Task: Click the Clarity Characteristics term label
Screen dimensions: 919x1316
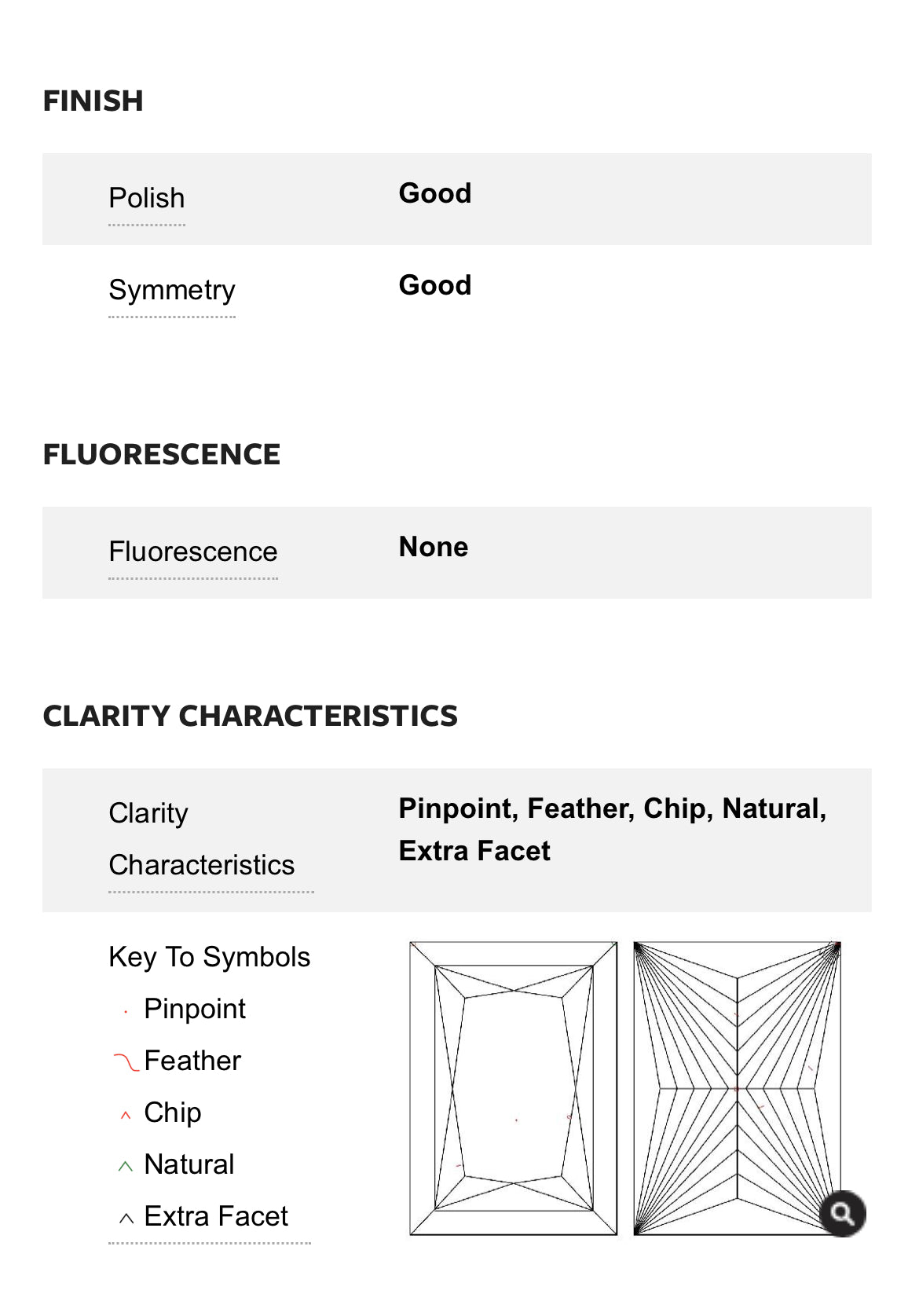Action: click(x=202, y=839)
